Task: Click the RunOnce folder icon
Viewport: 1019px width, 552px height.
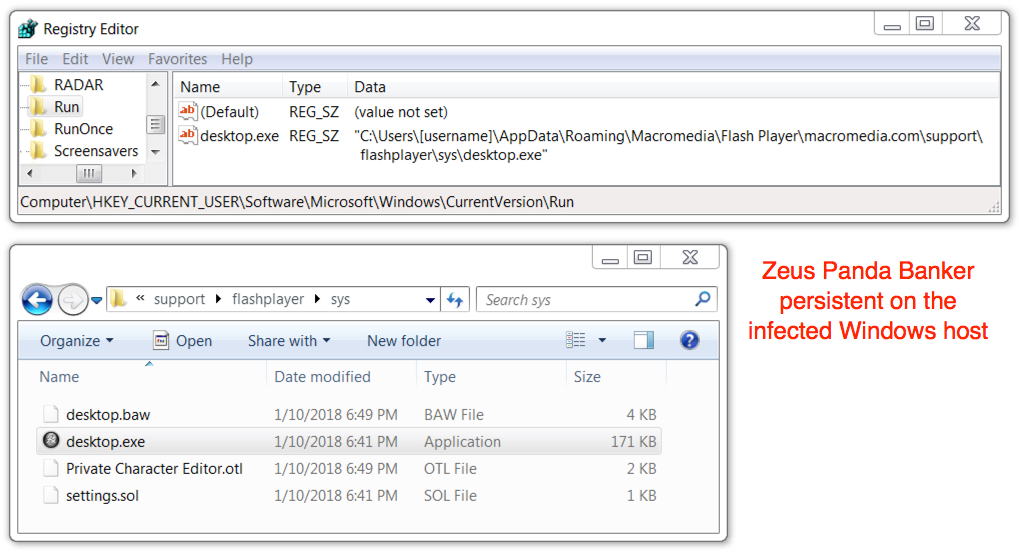Action: coord(39,129)
